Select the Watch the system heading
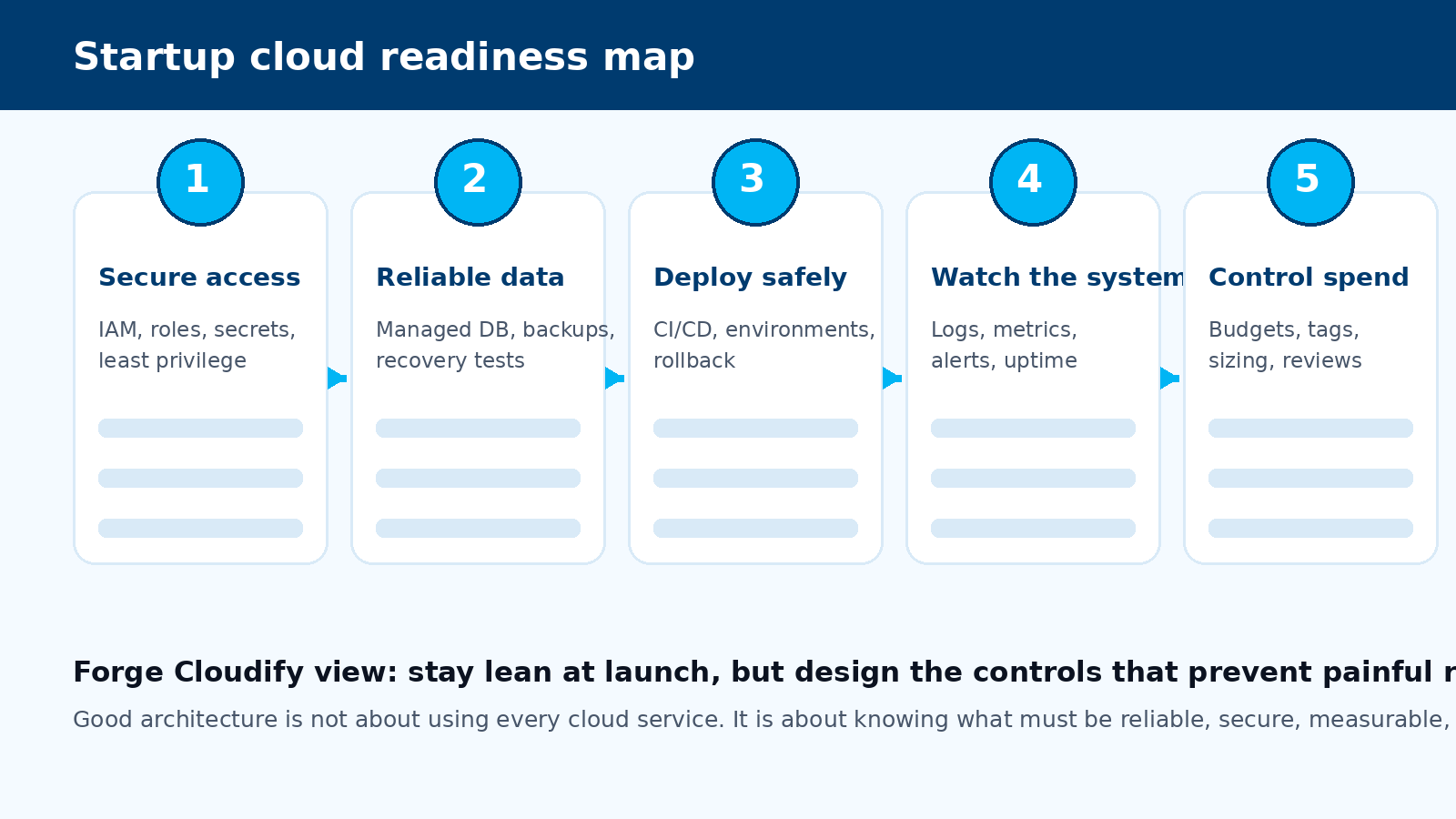 [1057, 278]
